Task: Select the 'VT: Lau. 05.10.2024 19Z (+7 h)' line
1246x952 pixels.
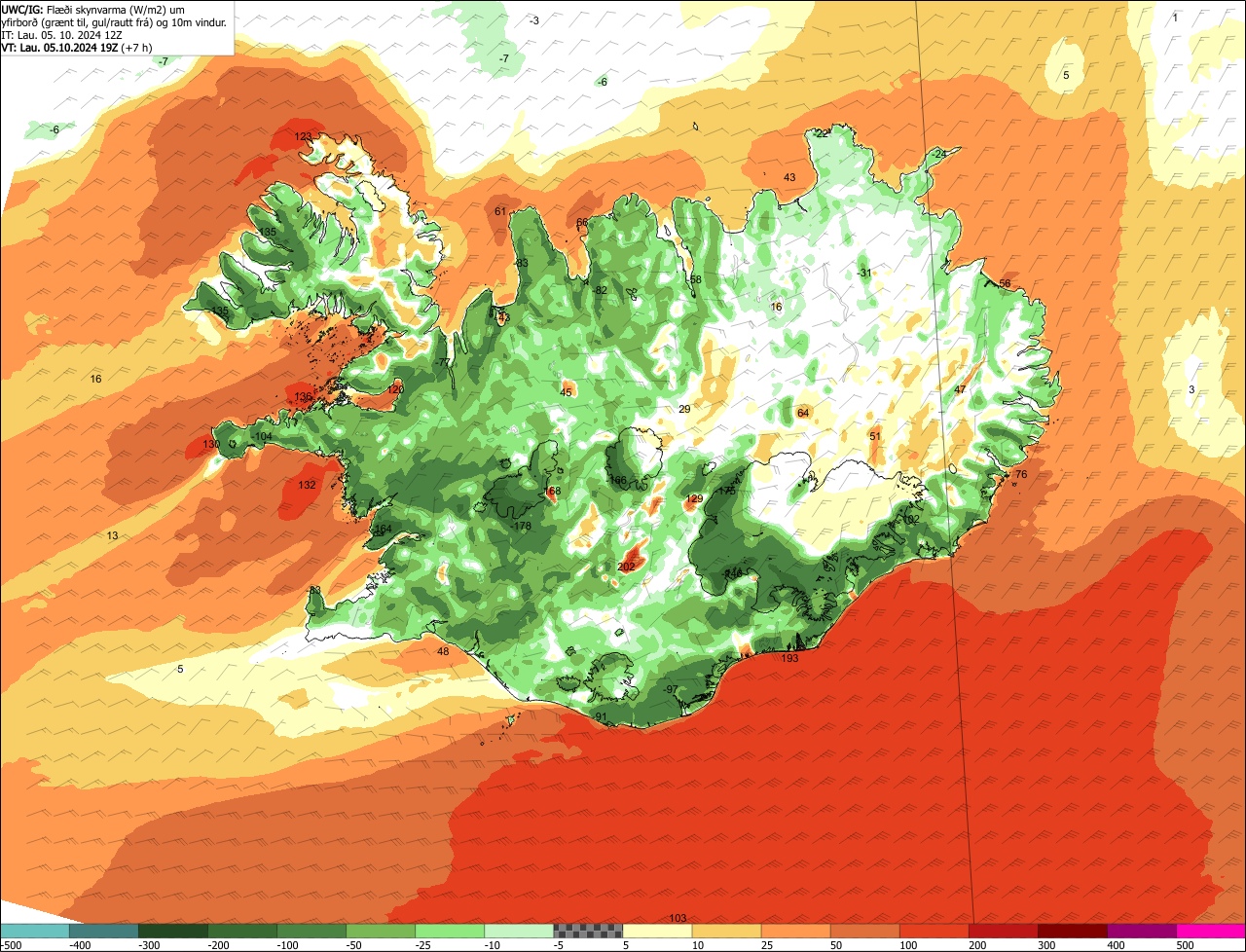Action: coord(76,47)
